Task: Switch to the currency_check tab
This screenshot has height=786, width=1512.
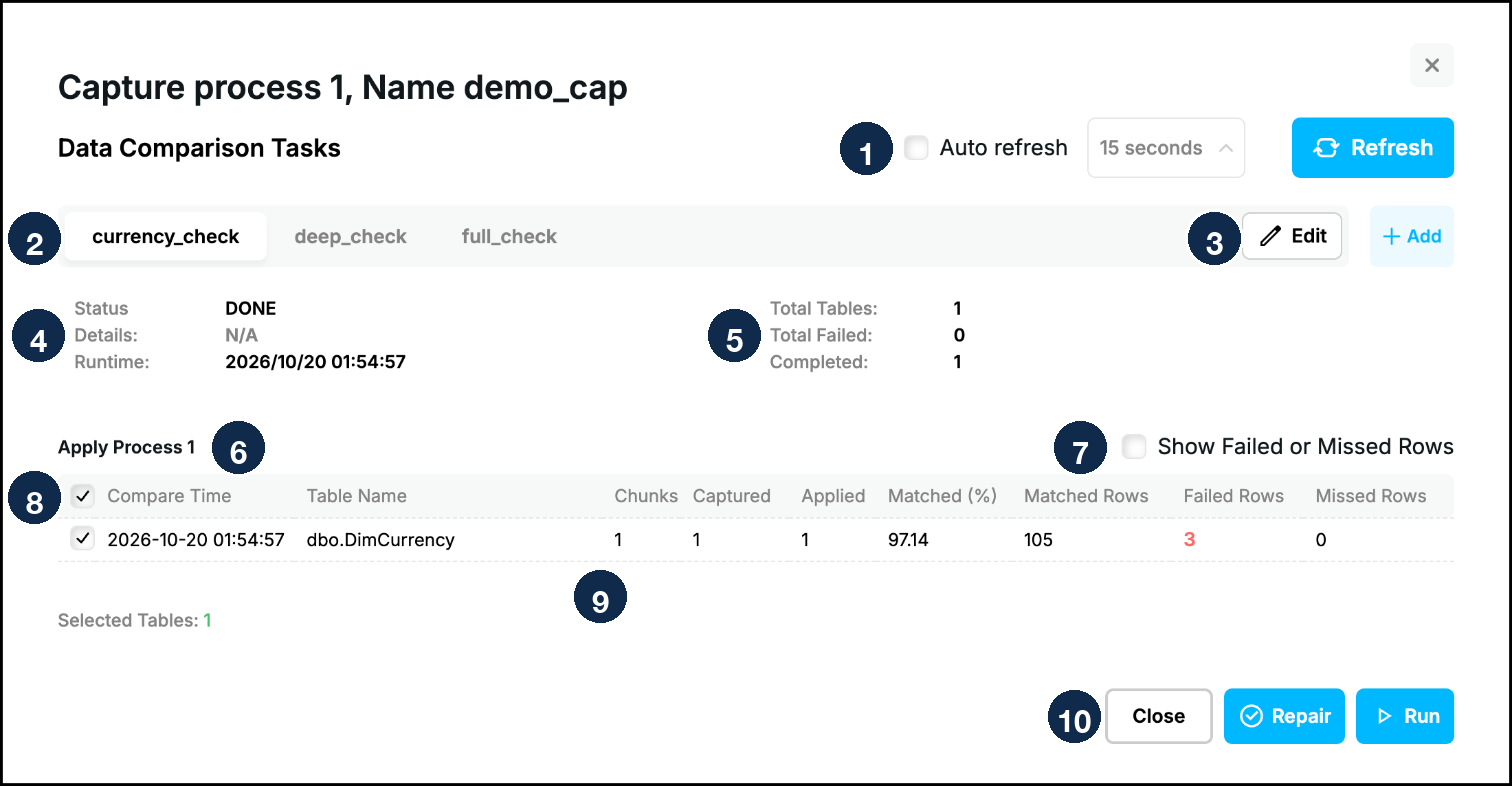Action: coord(166,237)
